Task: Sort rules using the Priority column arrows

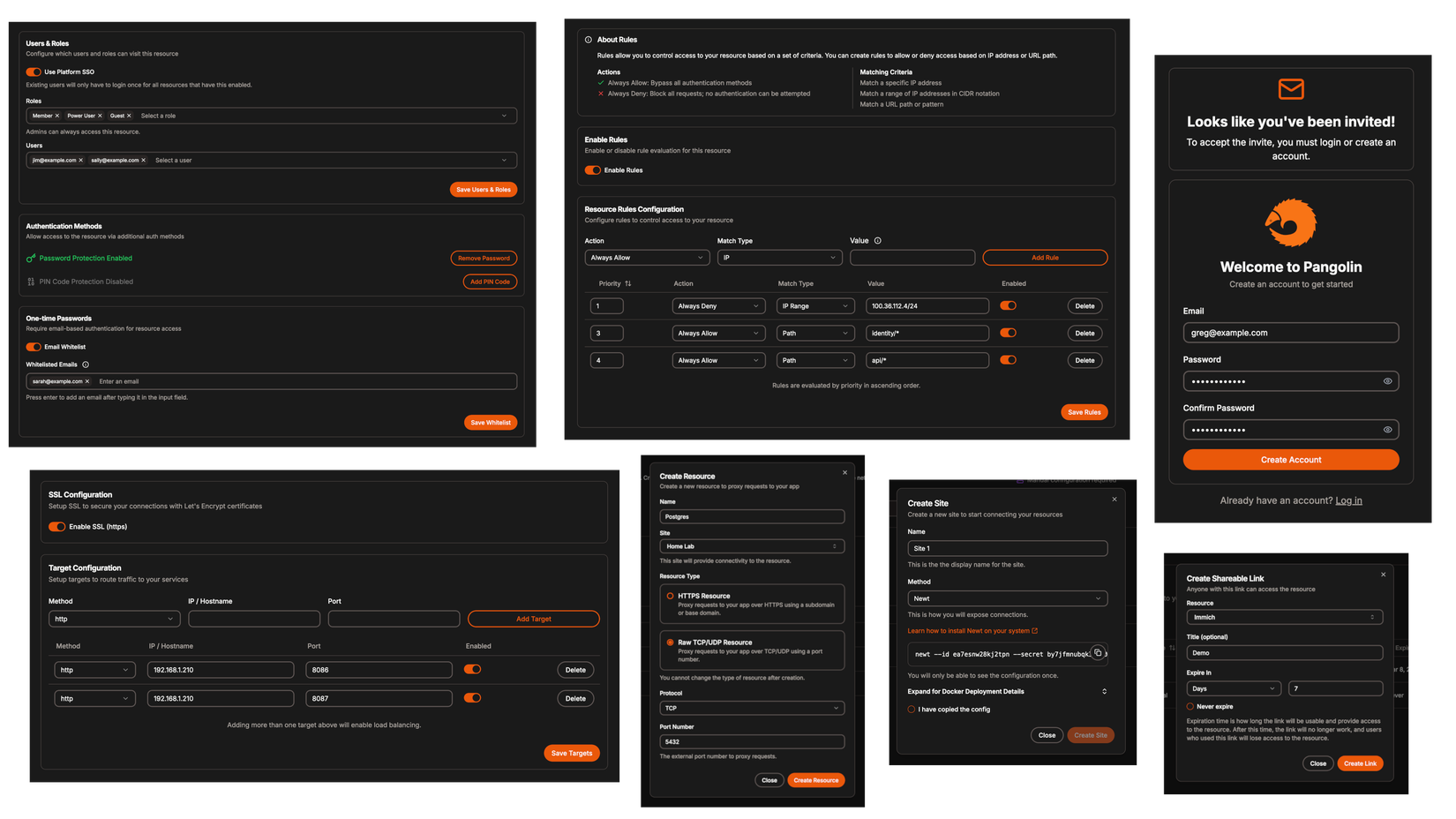Action: tap(628, 283)
